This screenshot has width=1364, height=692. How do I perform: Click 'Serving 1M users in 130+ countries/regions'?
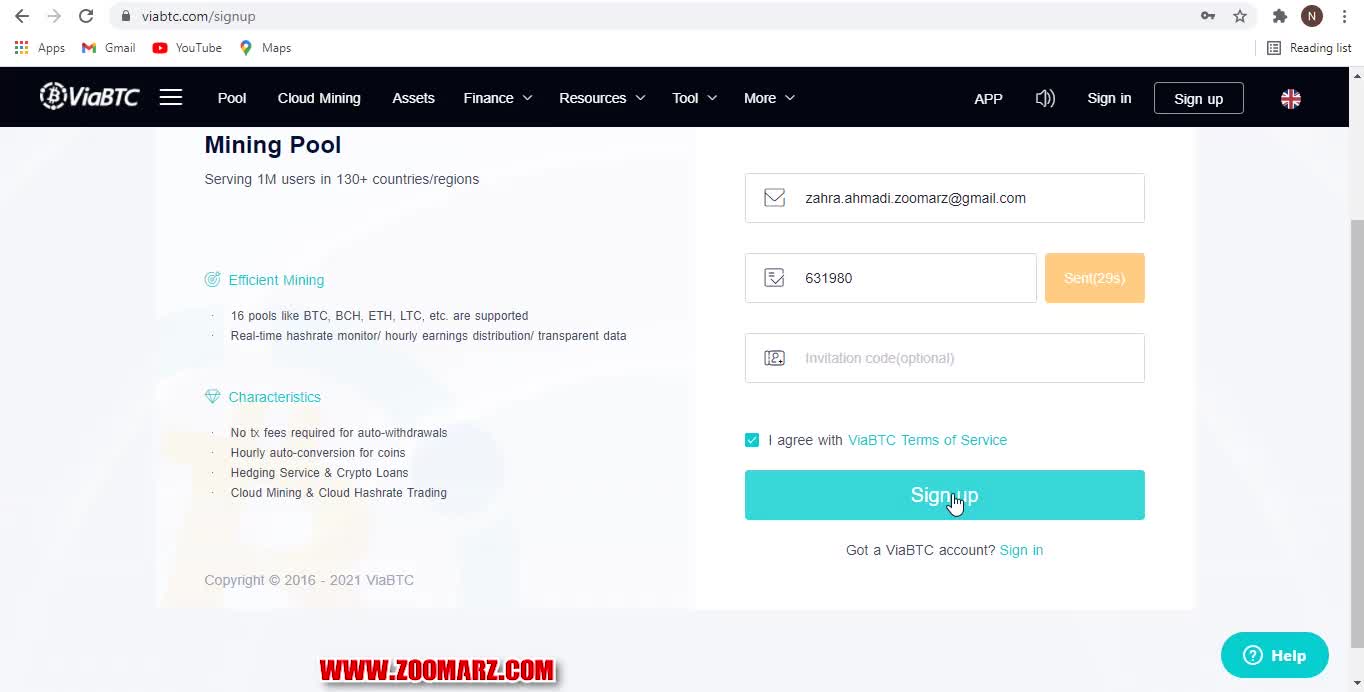[x=342, y=179]
